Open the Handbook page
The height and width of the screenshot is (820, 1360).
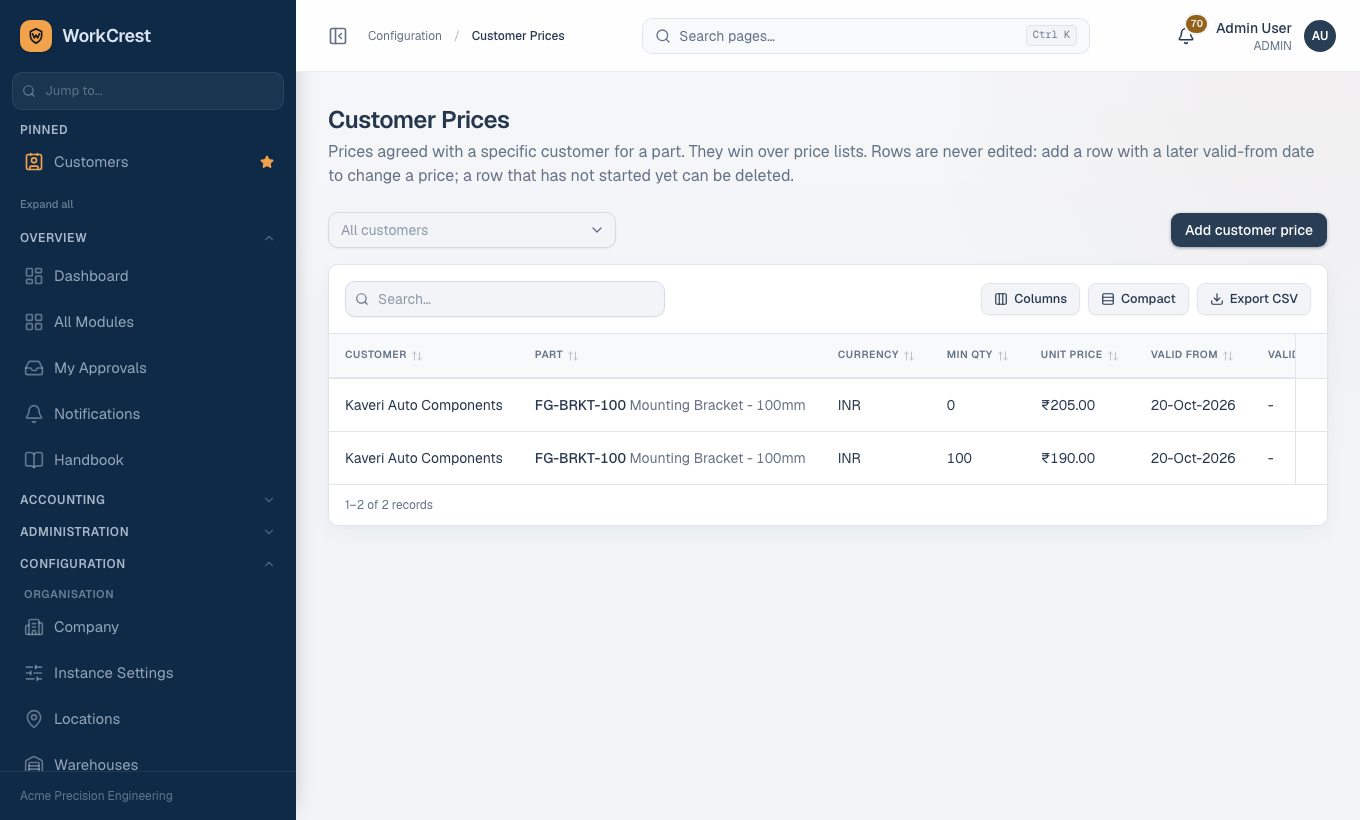coord(148,460)
